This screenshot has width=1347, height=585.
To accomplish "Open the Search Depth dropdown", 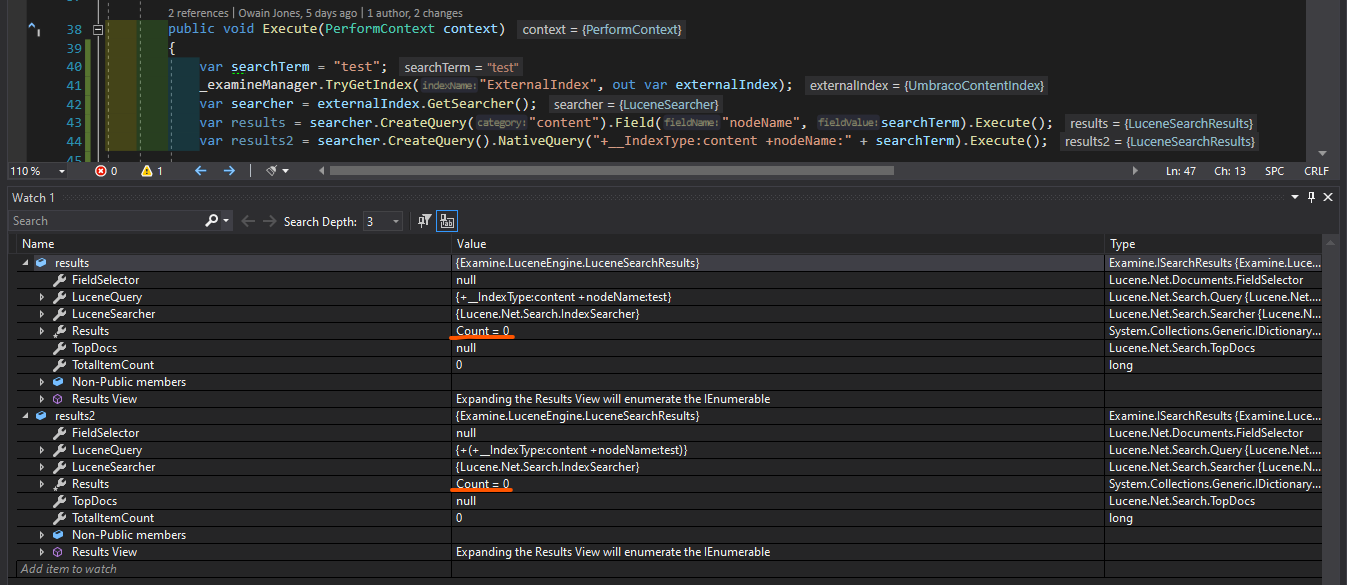I will tap(383, 221).
